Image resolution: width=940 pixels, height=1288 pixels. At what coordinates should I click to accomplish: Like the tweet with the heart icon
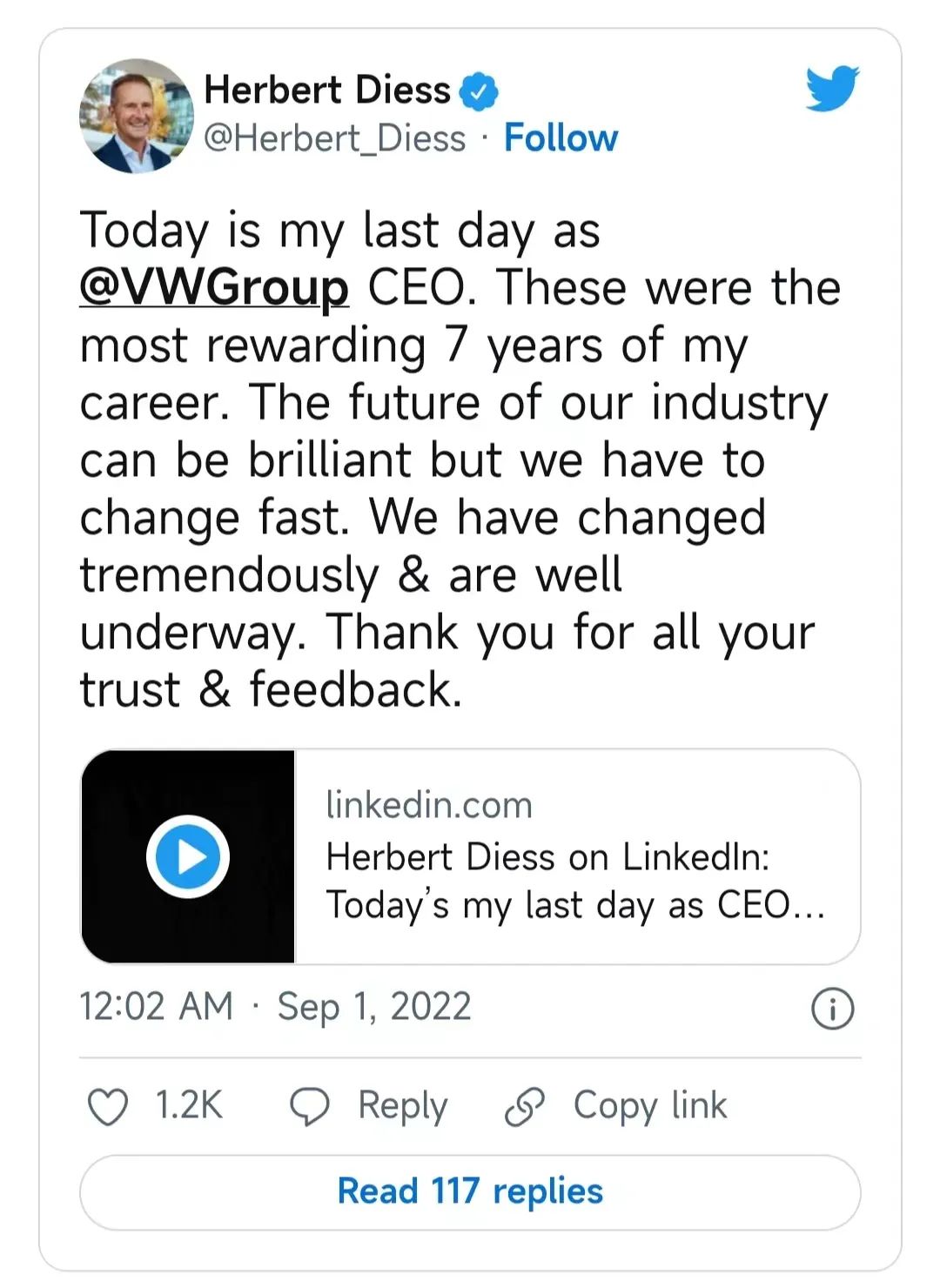(108, 1107)
